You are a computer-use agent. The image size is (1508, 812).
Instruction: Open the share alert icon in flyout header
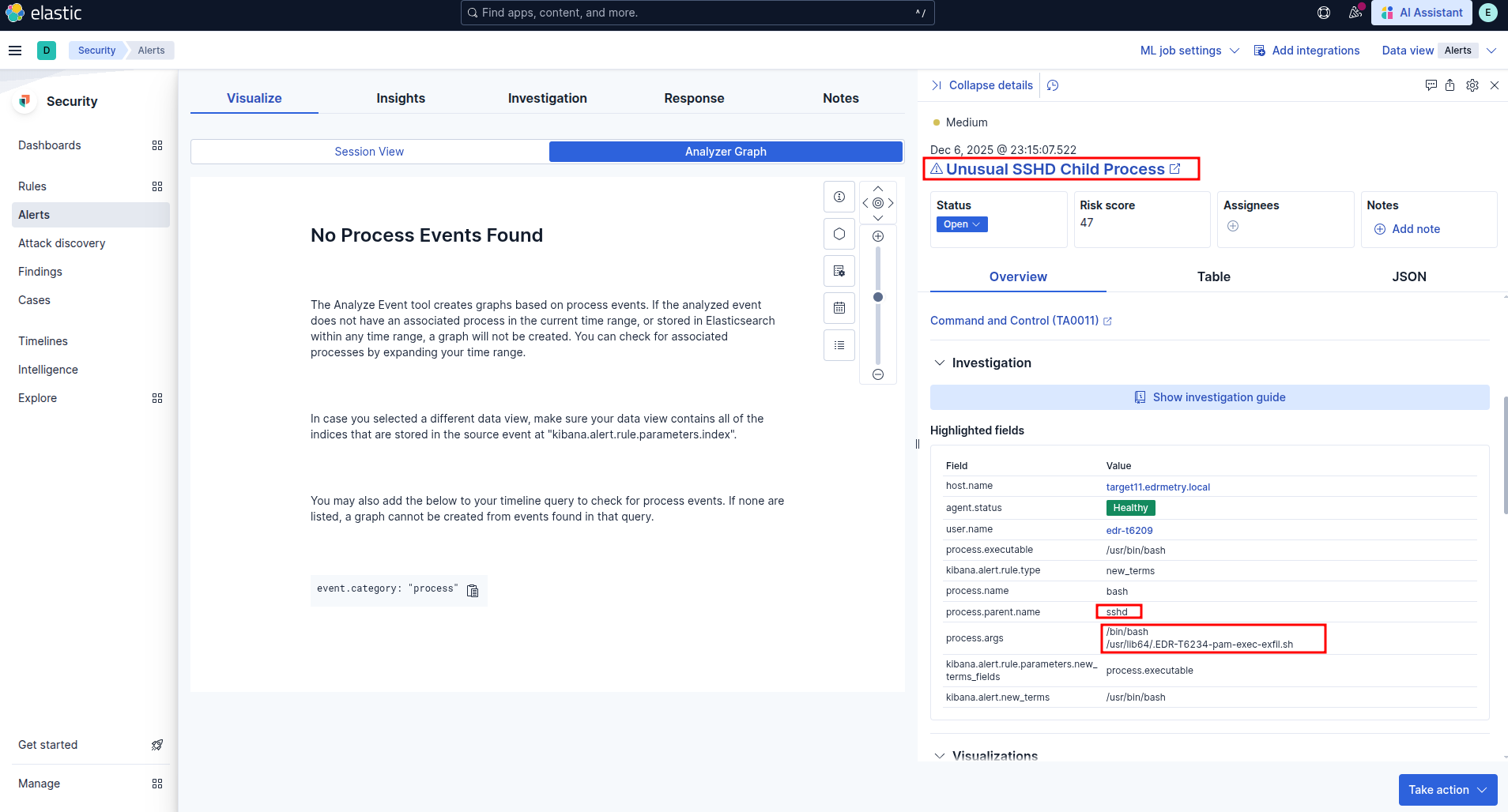pos(1450,85)
